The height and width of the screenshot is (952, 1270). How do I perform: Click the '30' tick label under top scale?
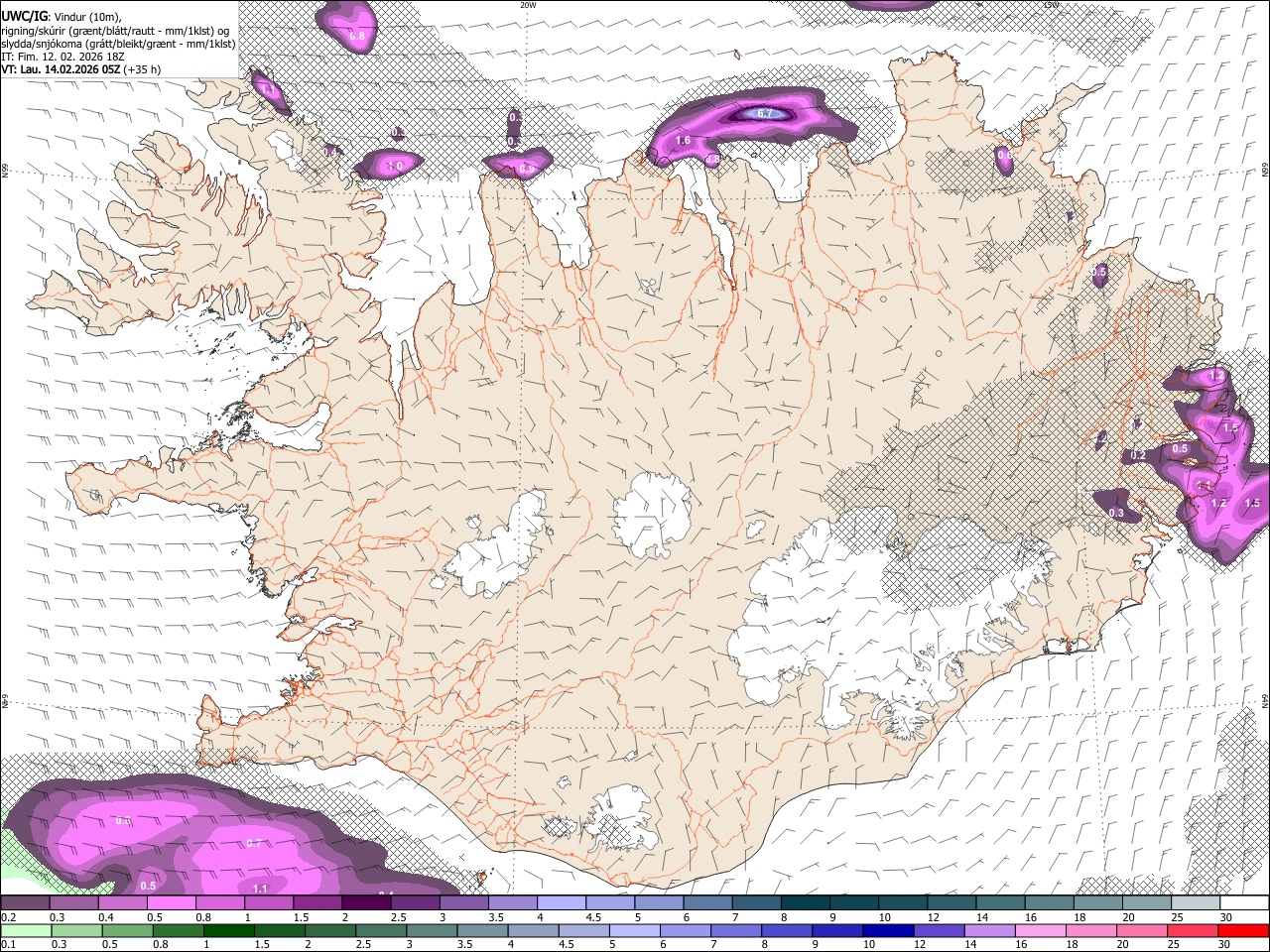click(x=1226, y=917)
